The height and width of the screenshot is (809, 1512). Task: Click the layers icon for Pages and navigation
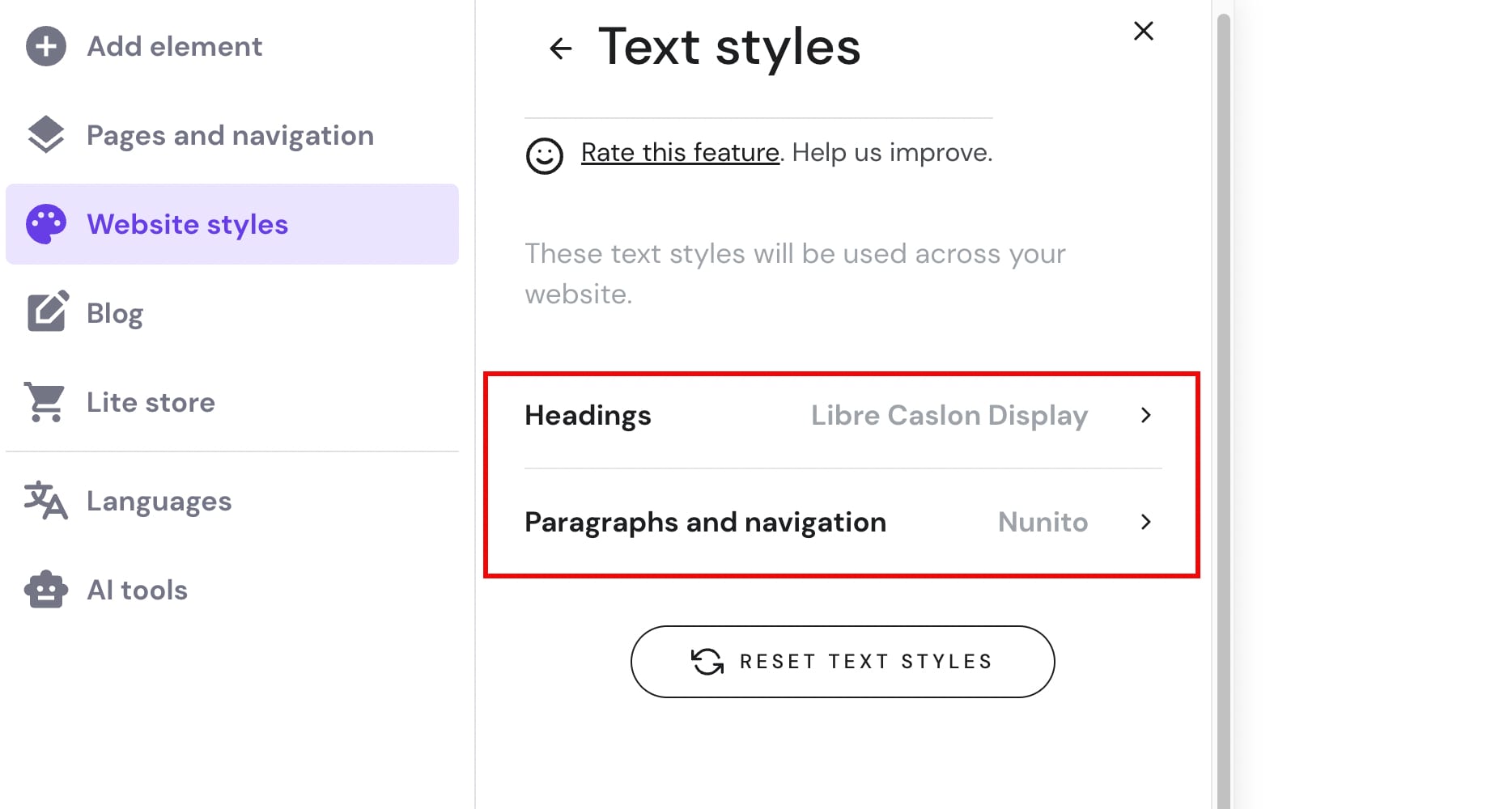coord(46,135)
